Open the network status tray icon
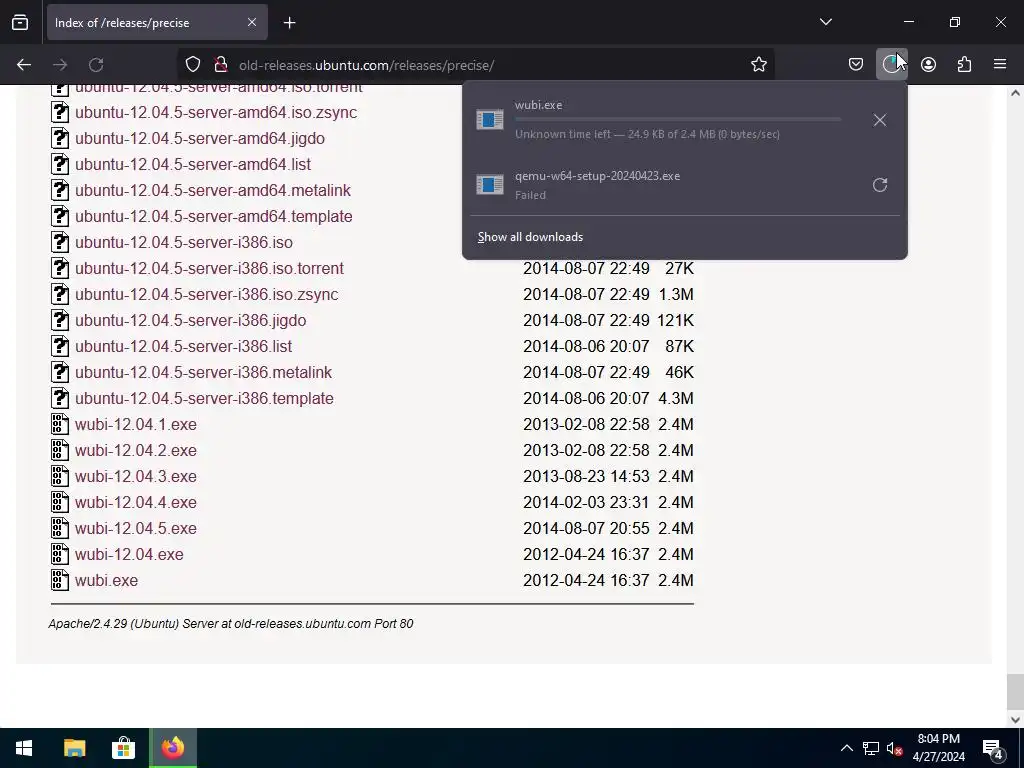The height and width of the screenshot is (768, 1024). (x=871, y=748)
